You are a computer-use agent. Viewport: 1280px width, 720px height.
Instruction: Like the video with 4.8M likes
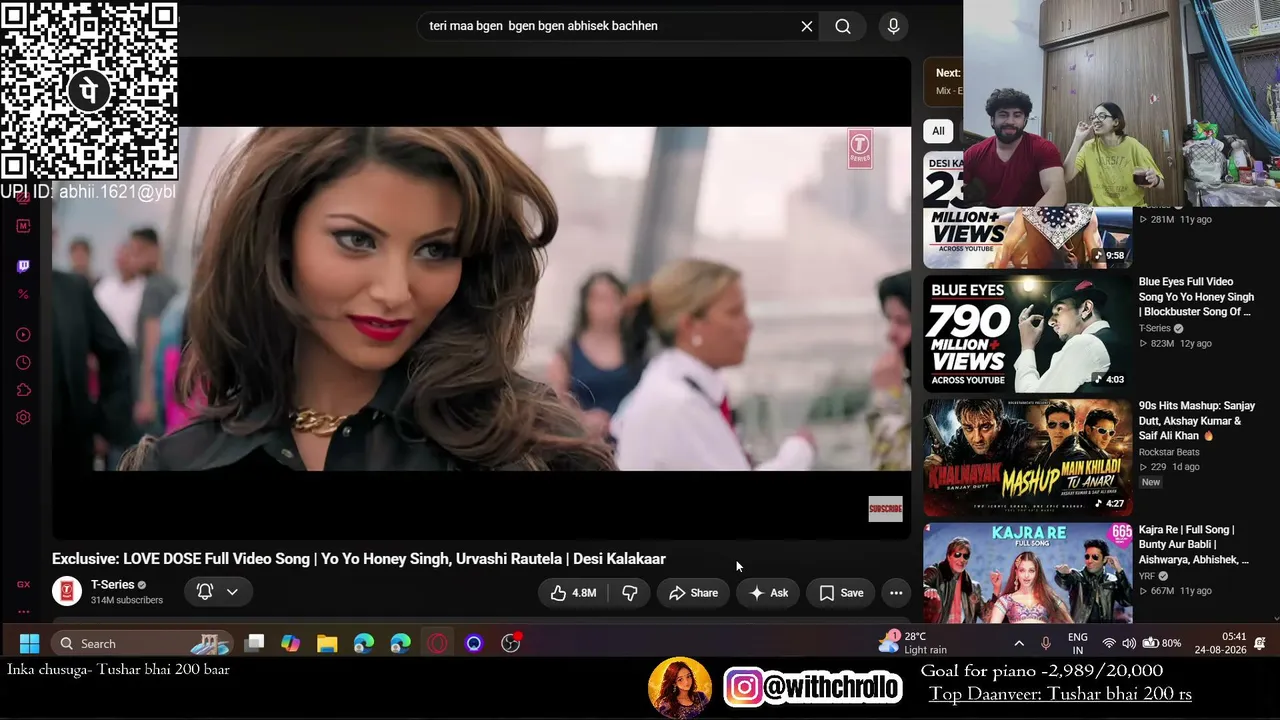[x=573, y=593]
